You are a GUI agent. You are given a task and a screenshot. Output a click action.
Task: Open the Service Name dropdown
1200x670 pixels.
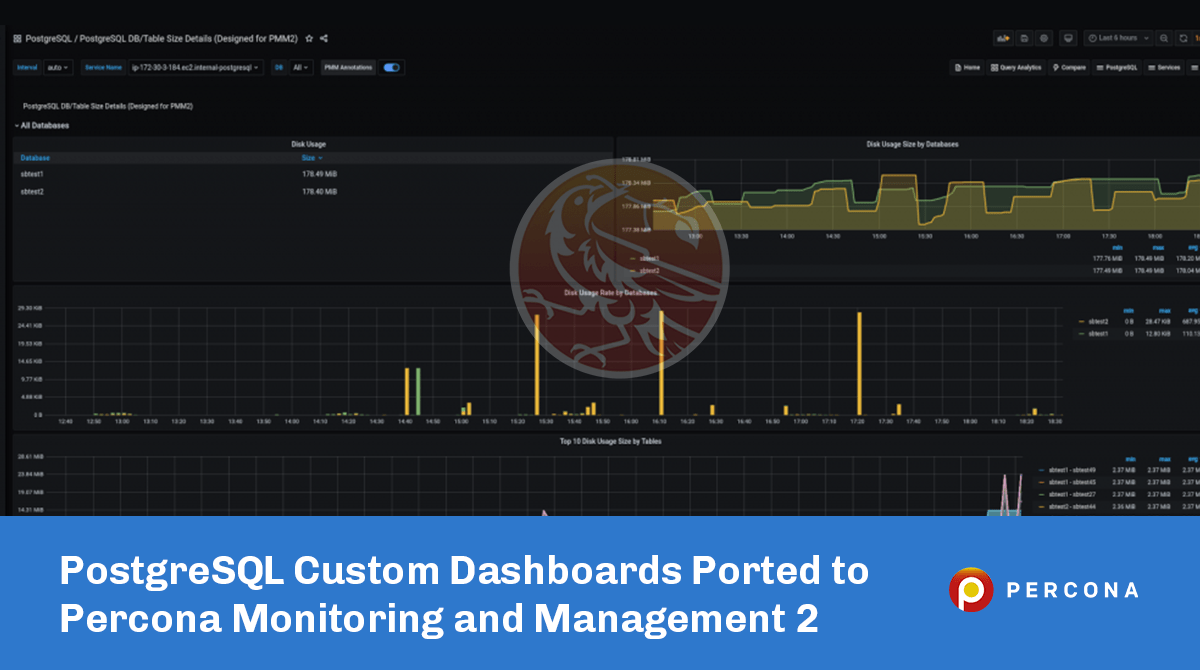[x=196, y=68]
